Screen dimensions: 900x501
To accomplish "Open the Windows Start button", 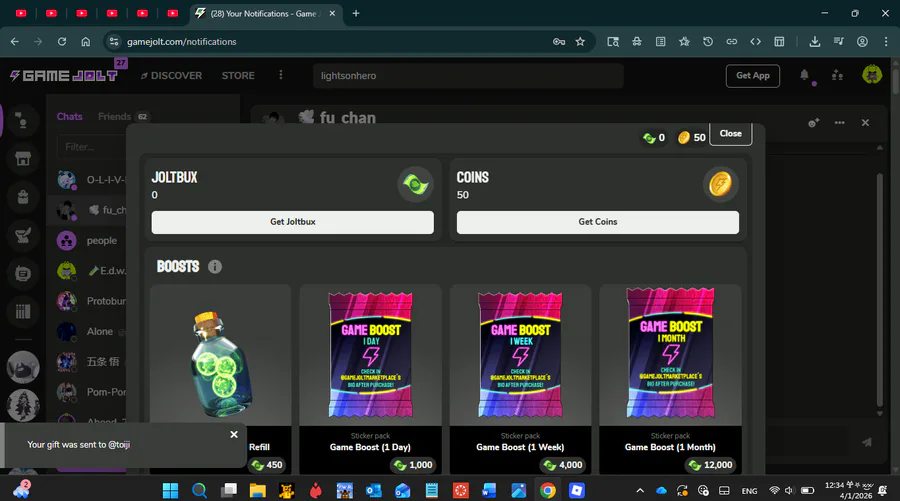I will pos(170,491).
